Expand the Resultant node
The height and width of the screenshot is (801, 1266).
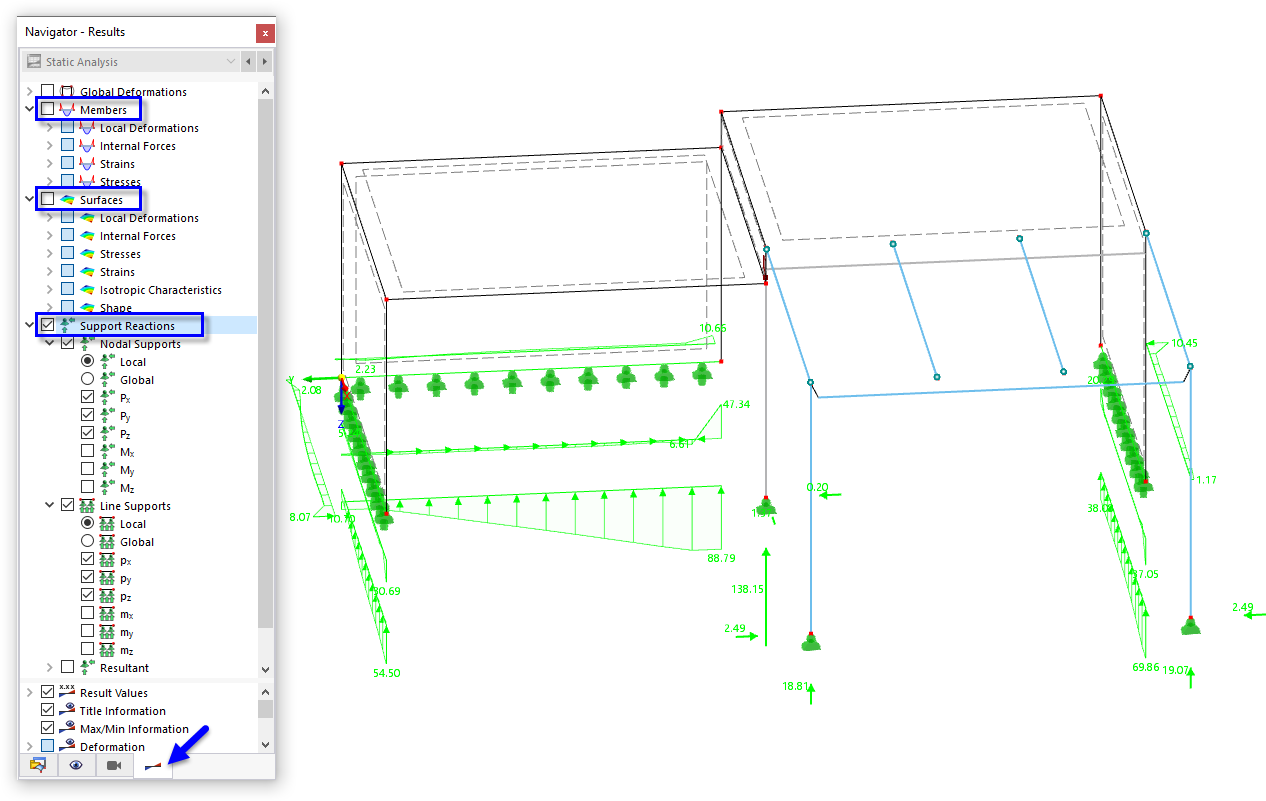click(x=49, y=668)
